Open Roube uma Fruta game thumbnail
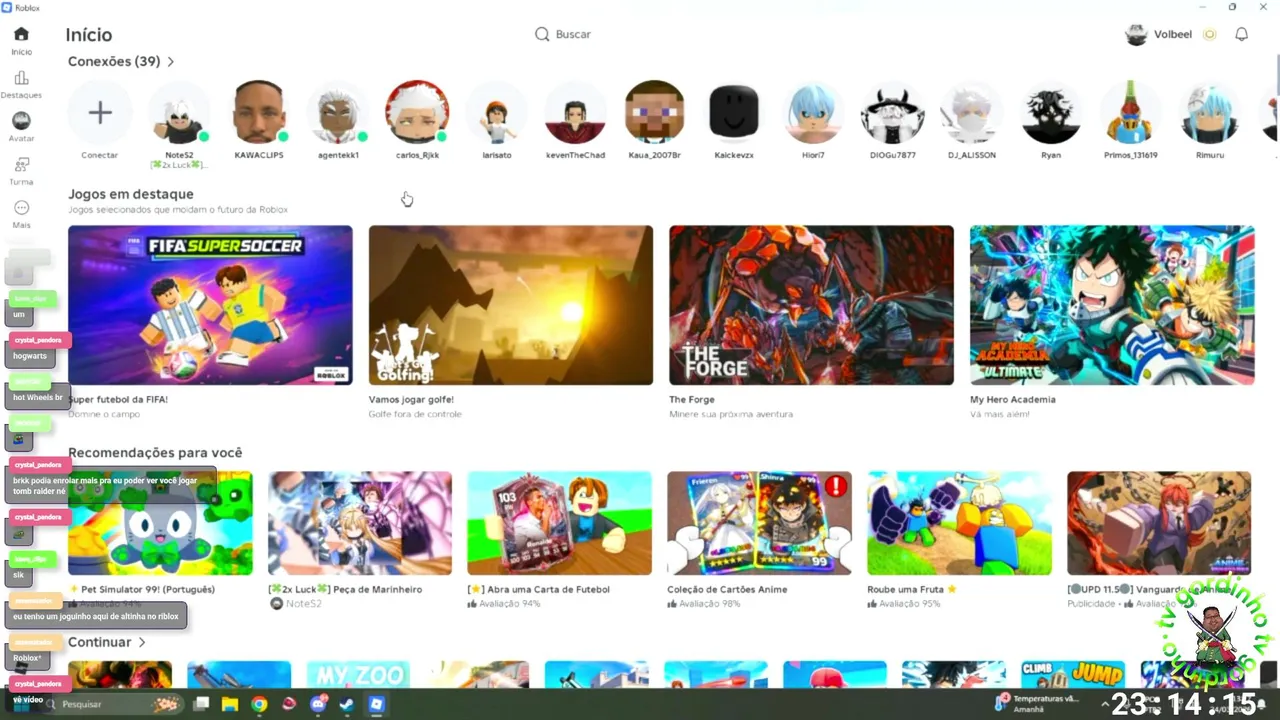 [959, 523]
